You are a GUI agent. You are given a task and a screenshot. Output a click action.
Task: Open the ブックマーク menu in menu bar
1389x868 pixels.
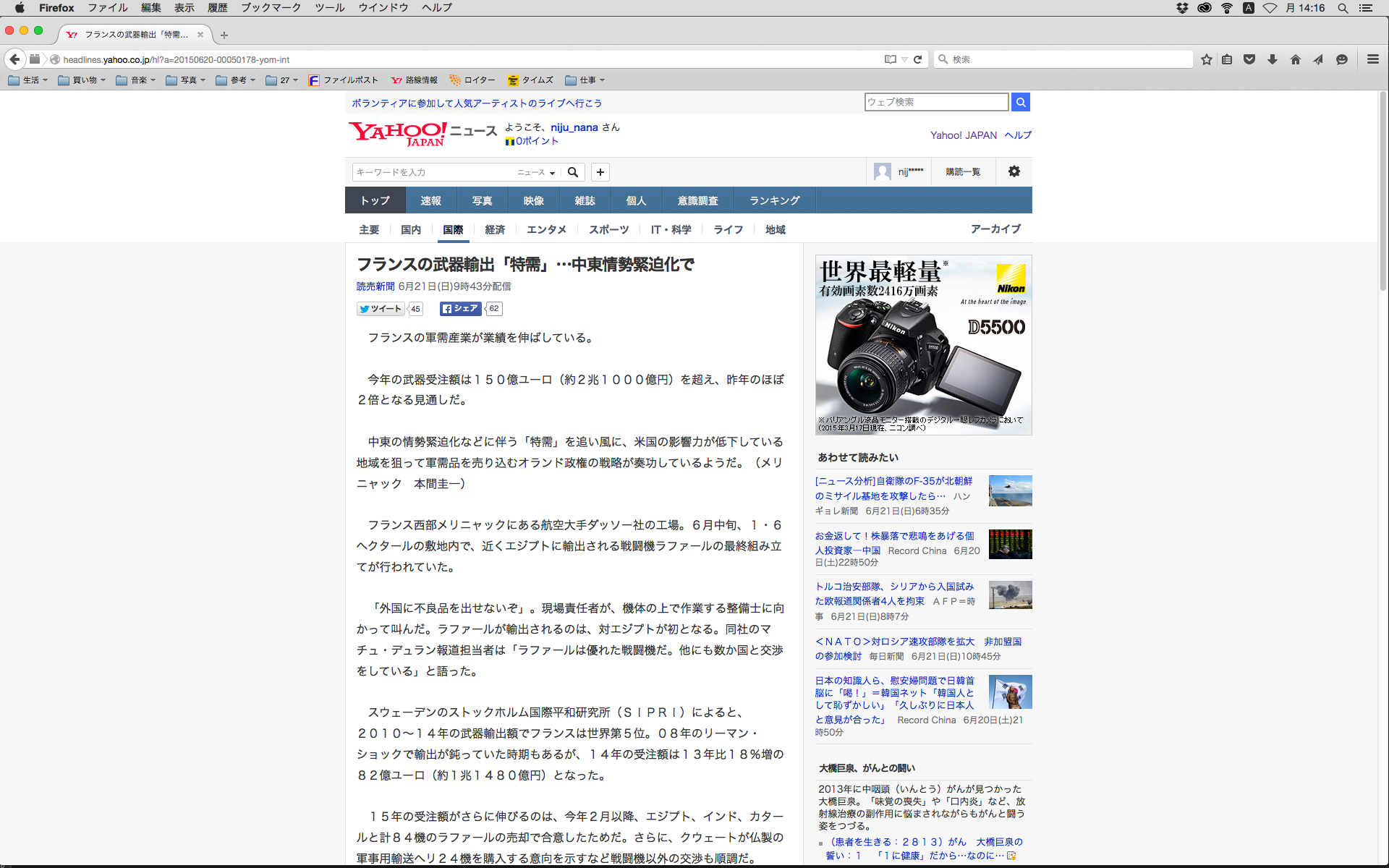(x=271, y=8)
